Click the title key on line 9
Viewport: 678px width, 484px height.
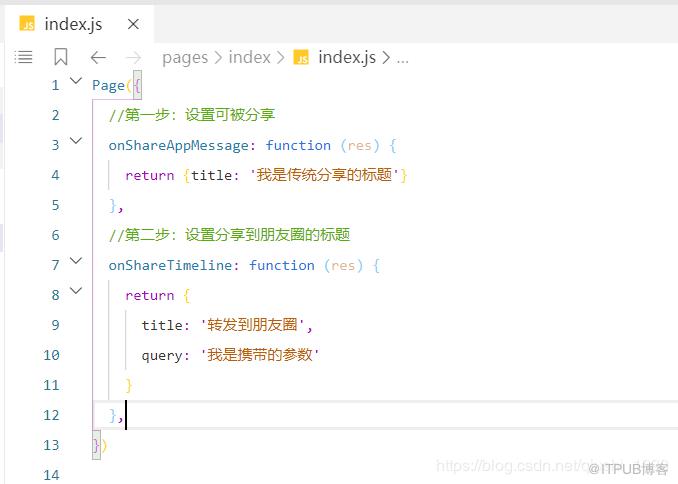(162, 325)
